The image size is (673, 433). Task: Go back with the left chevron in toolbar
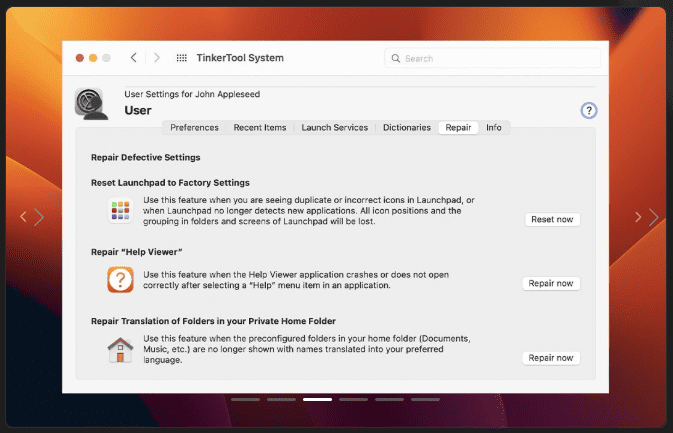133,58
